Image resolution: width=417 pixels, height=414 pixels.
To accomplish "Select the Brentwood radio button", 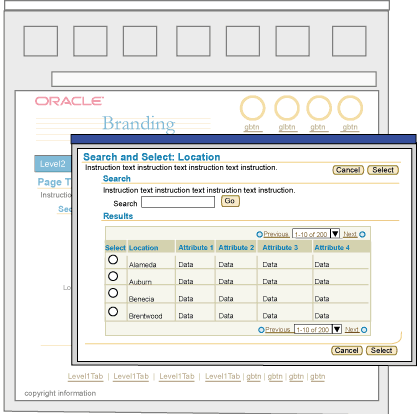I will (113, 312).
